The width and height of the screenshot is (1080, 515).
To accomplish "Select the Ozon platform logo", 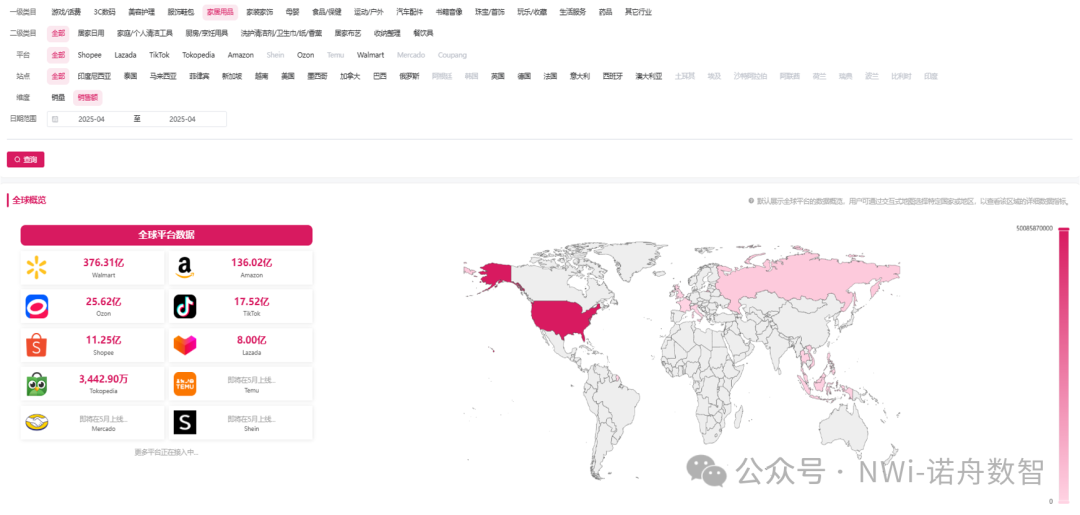I will click(37, 306).
